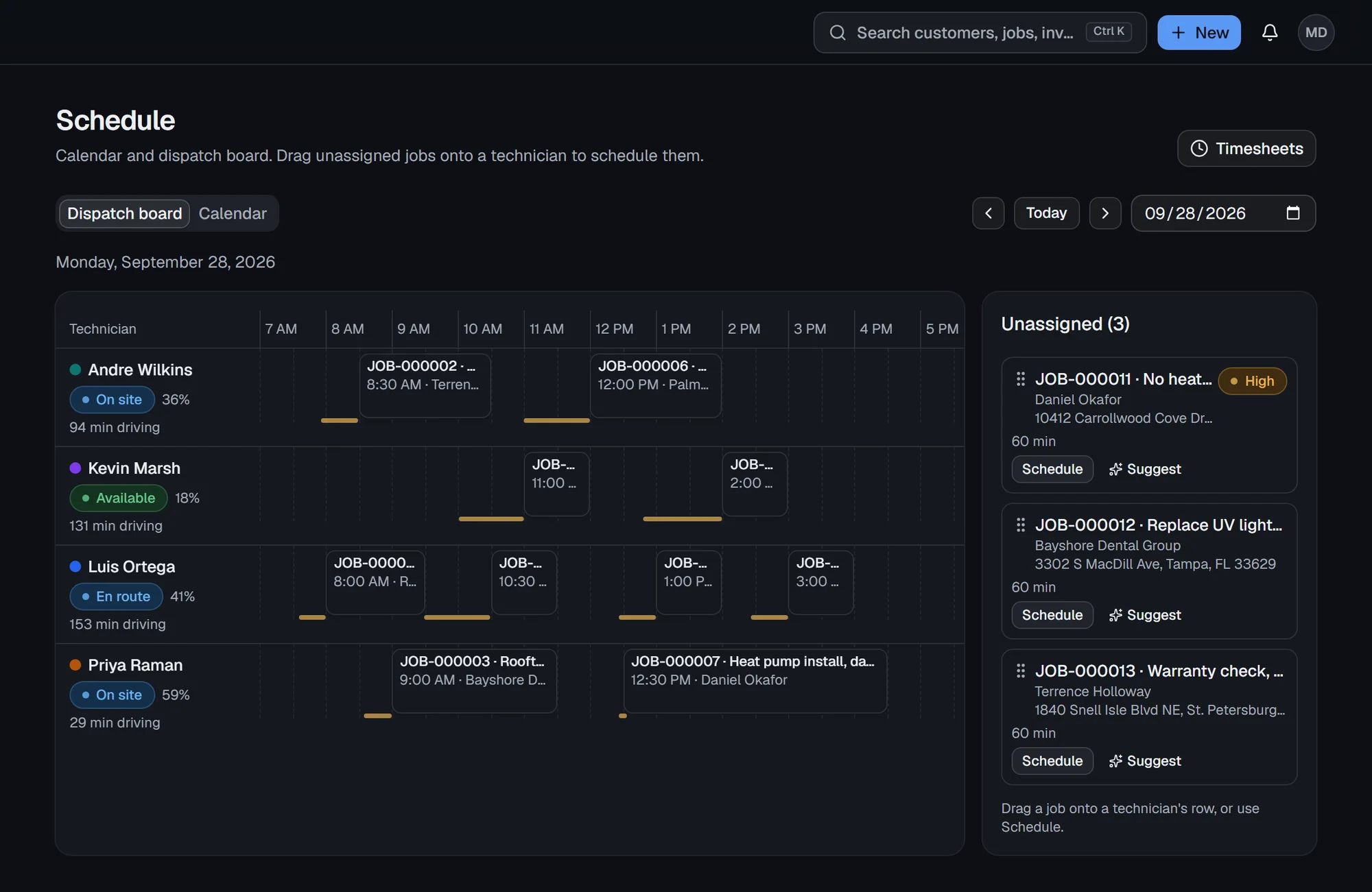Select technician name Andre Wilkins

click(x=140, y=370)
